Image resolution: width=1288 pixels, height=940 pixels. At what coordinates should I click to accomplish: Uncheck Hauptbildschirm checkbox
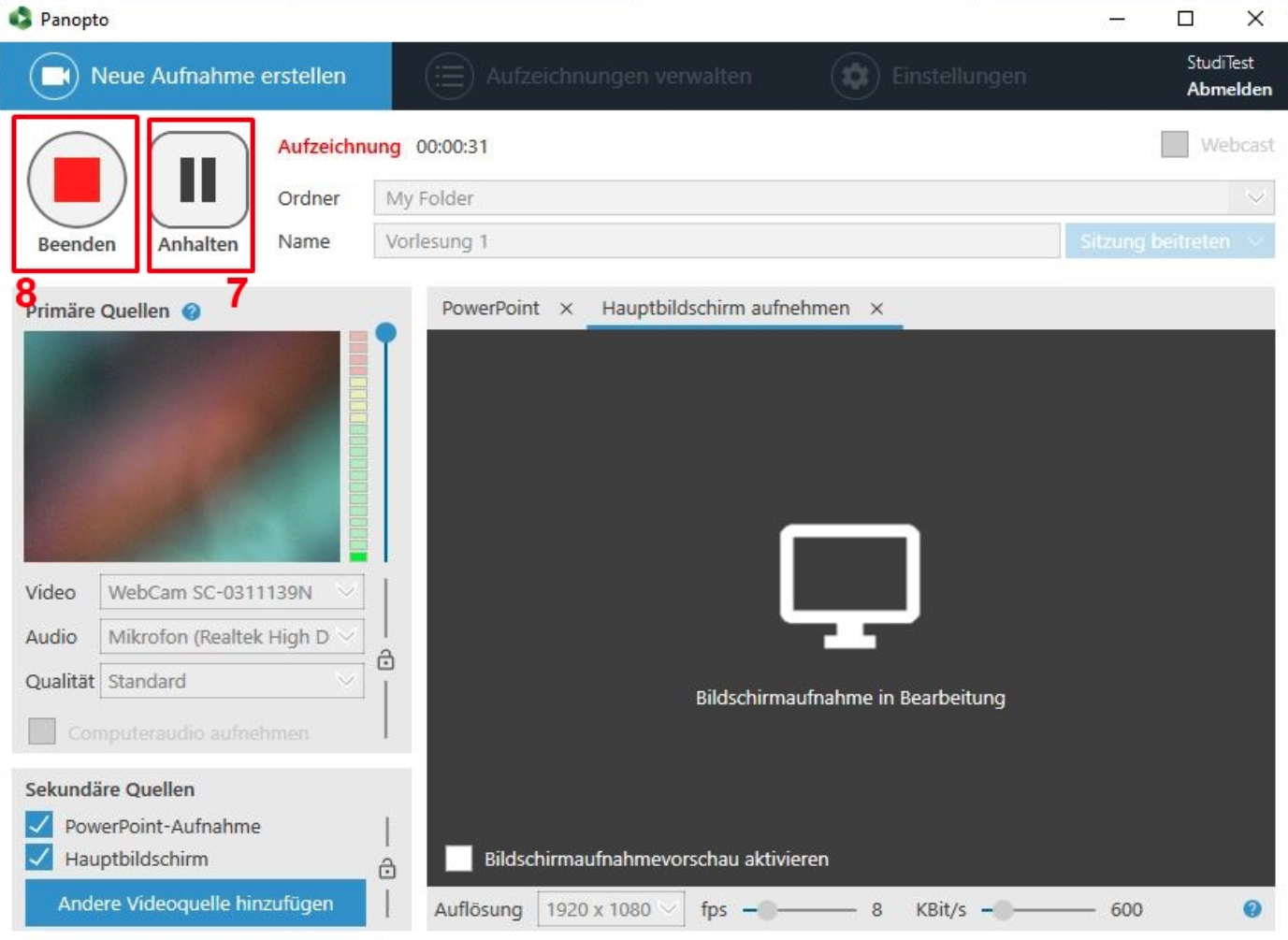click(39, 857)
